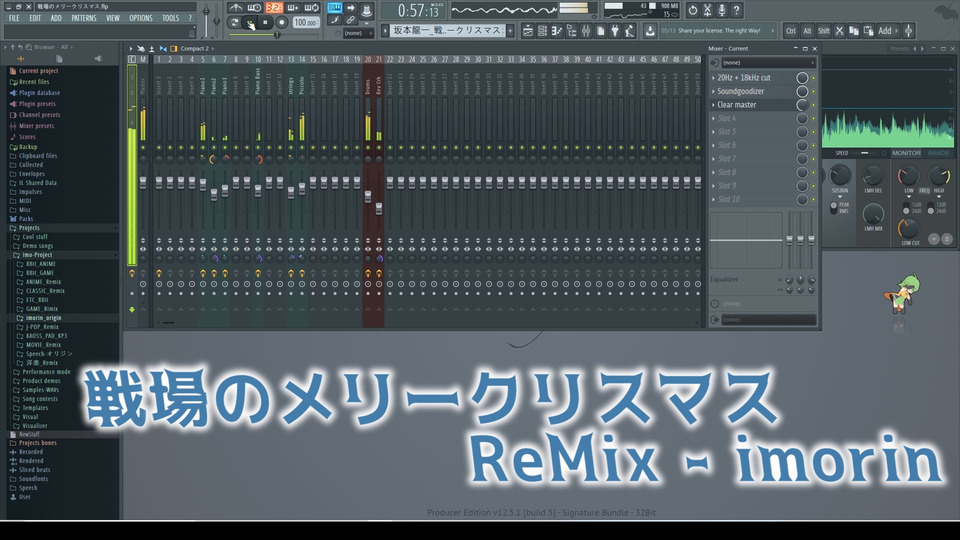Open the Mixer view icon
The width and height of the screenshot is (960, 540).
(x=586, y=31)
